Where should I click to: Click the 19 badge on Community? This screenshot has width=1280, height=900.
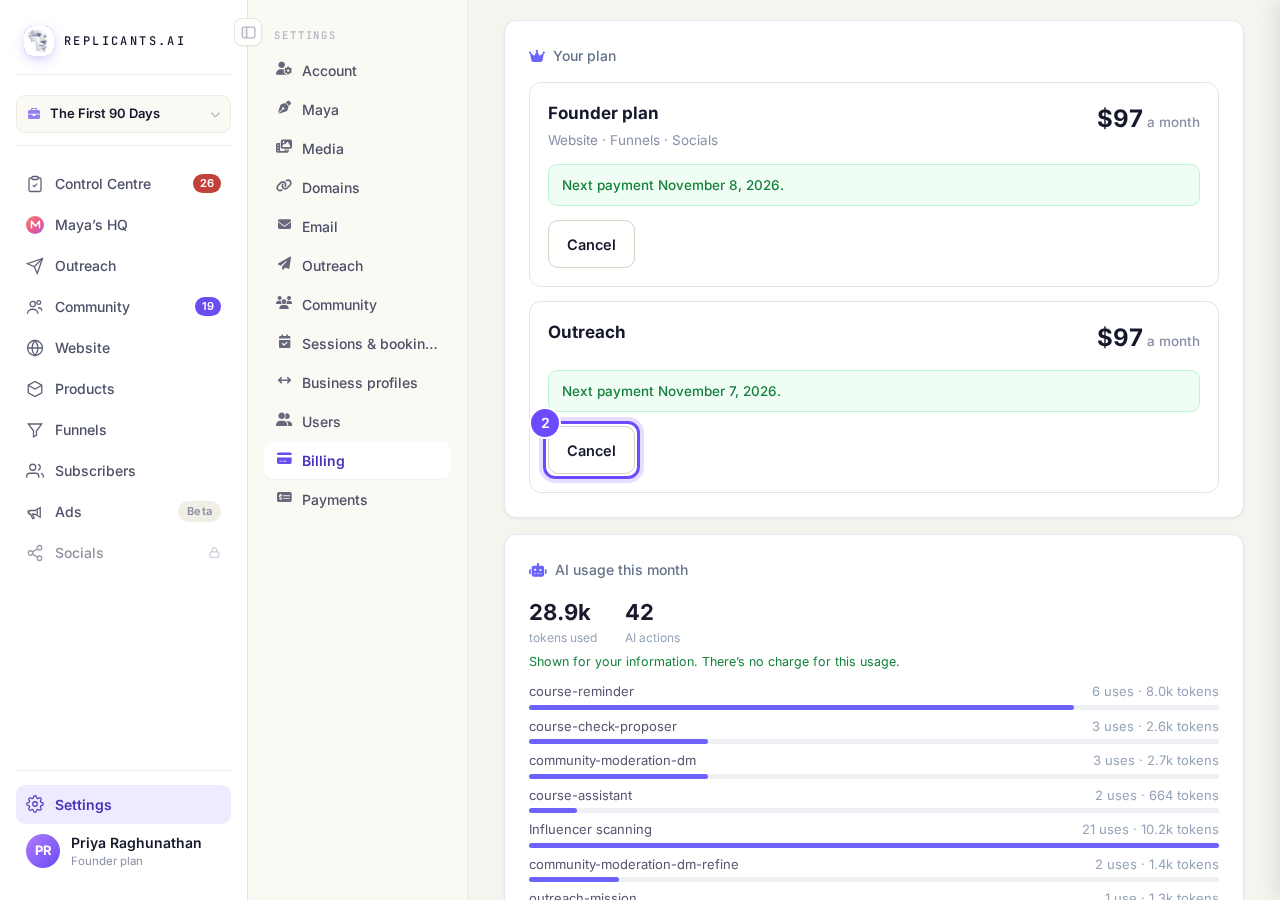coord(208,307)
